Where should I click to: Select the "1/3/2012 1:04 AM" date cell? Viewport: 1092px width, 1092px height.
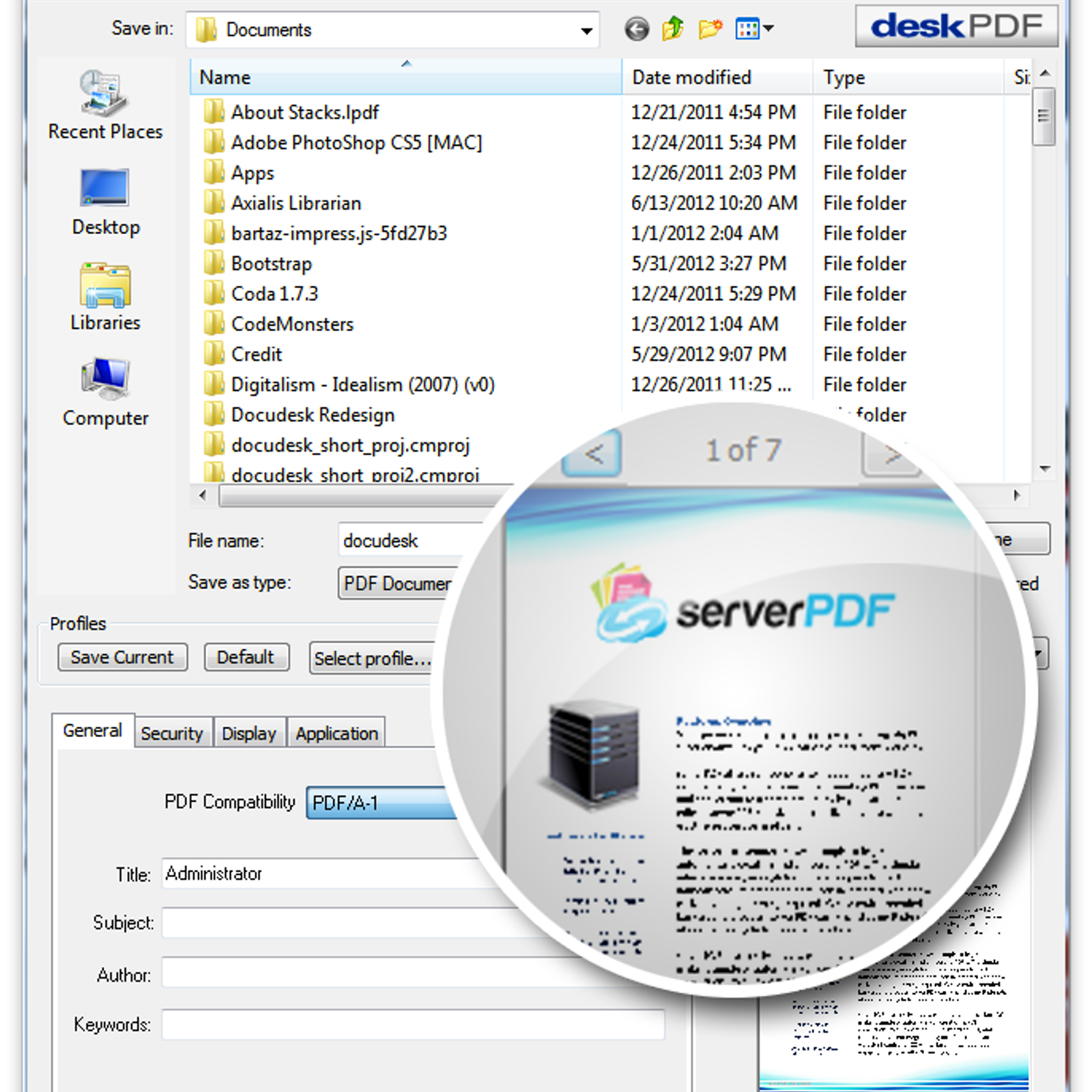pyautogui.click(x=704, y=324)
